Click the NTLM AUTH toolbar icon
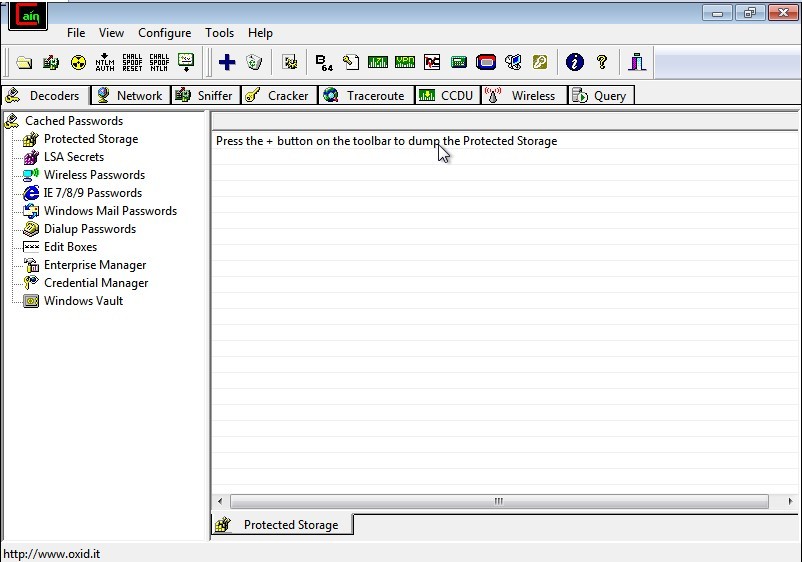802x562 pixels. (105, 62)
